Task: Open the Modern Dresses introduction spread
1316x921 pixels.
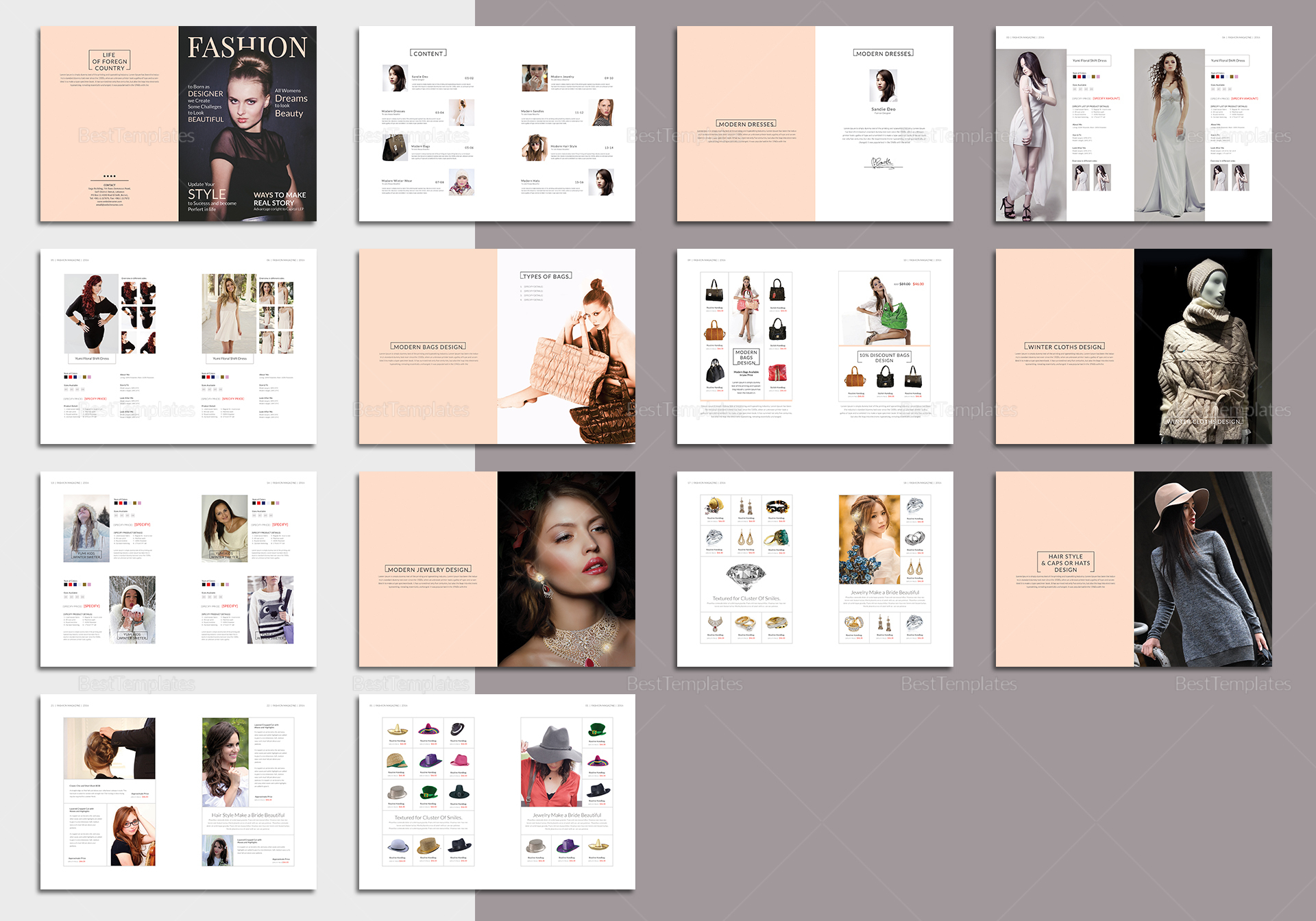Action: [x=814, y=125]
